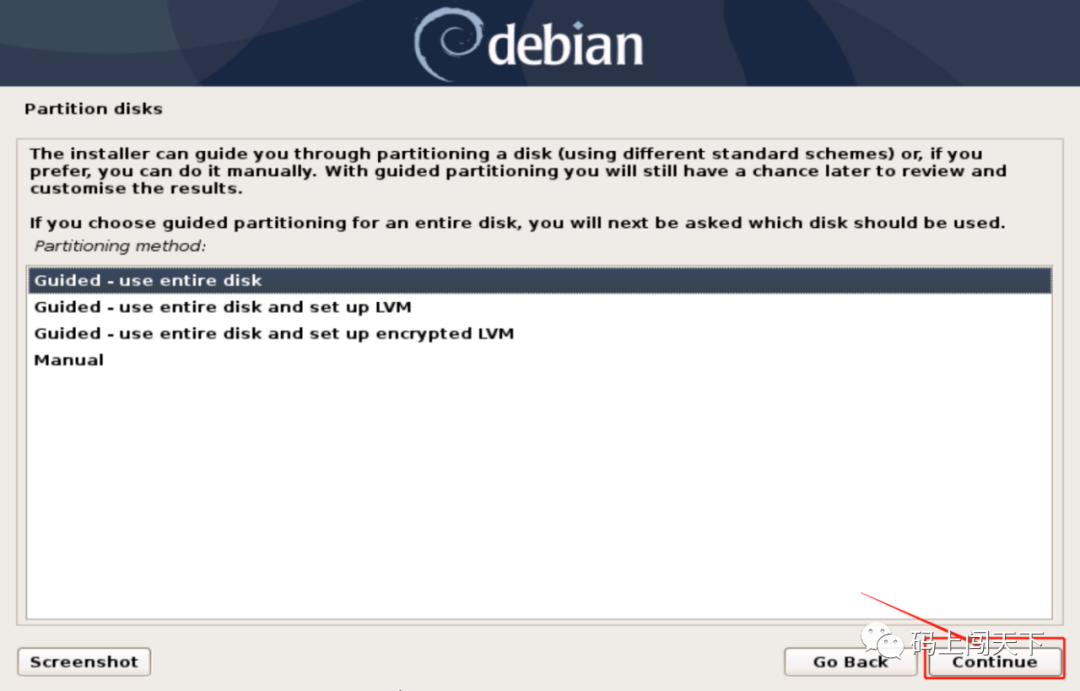
Task: Click the installer guide description paragraph
Action: [518, 171]
